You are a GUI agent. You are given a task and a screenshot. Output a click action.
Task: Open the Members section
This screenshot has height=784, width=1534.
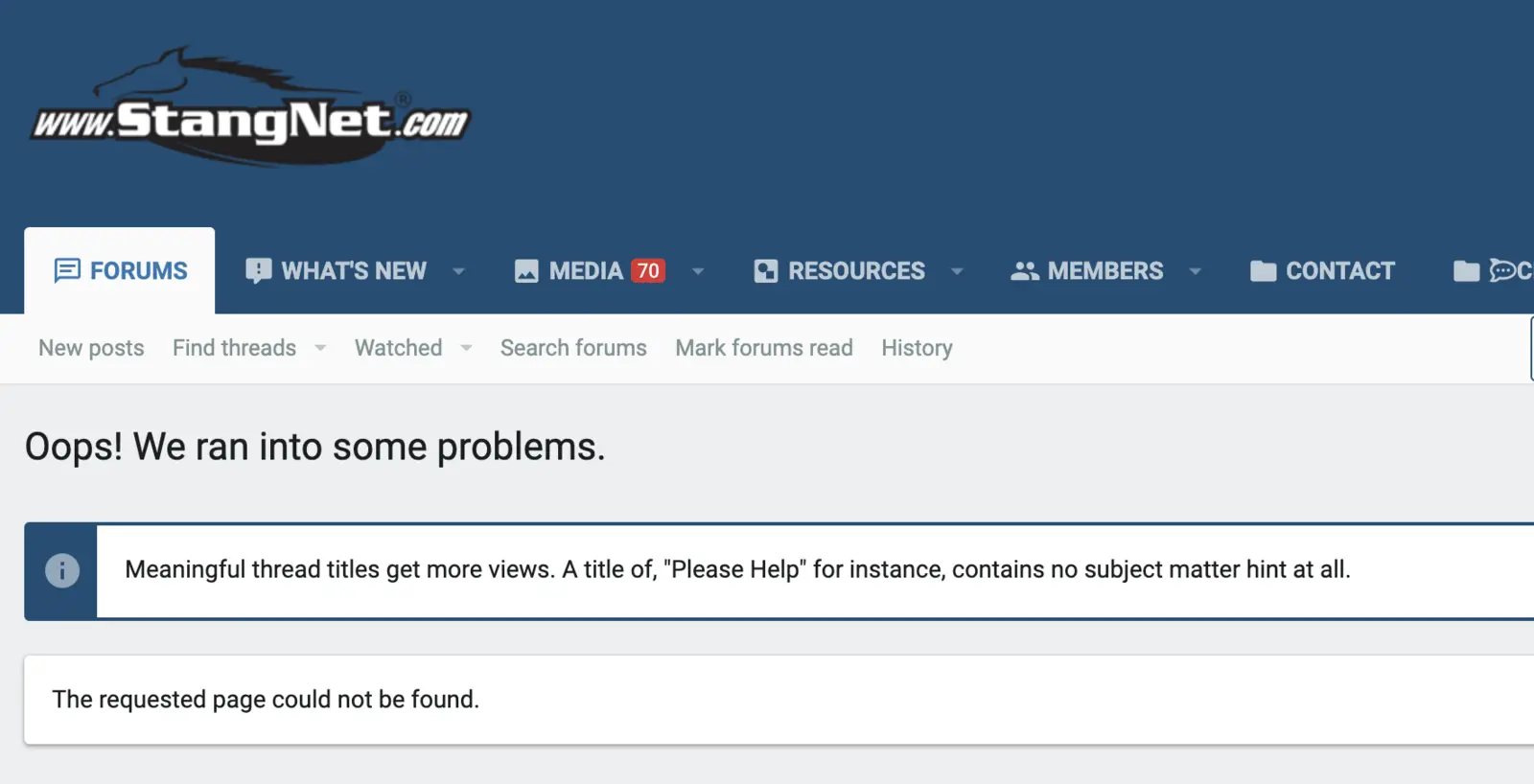[x=1104, y=271]
